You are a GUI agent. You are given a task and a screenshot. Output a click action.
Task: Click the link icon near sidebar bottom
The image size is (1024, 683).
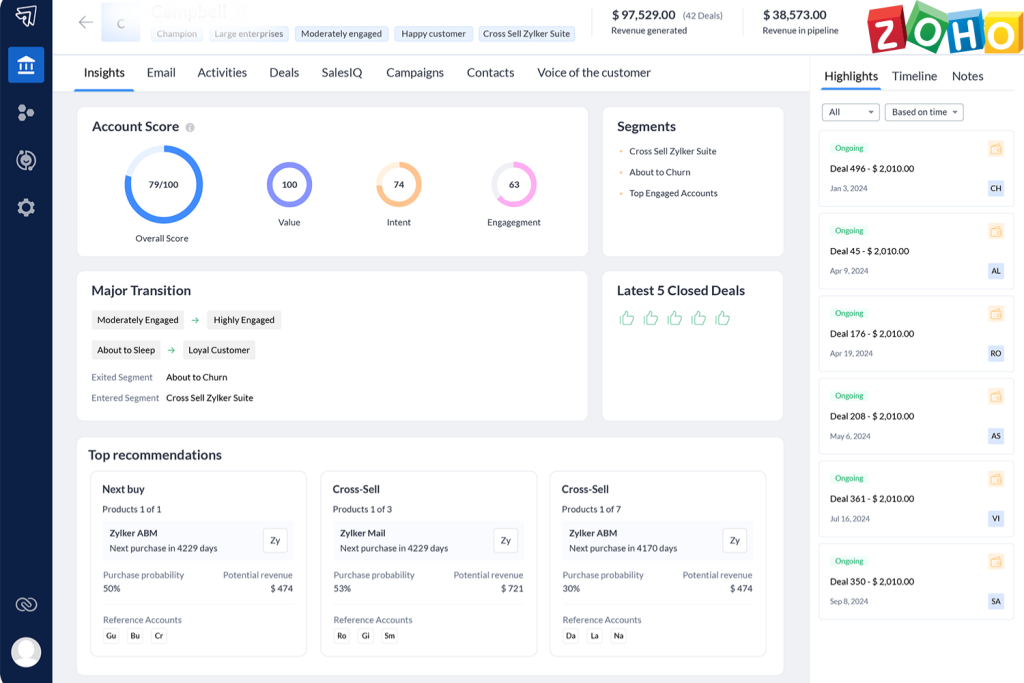coord(26,605)
